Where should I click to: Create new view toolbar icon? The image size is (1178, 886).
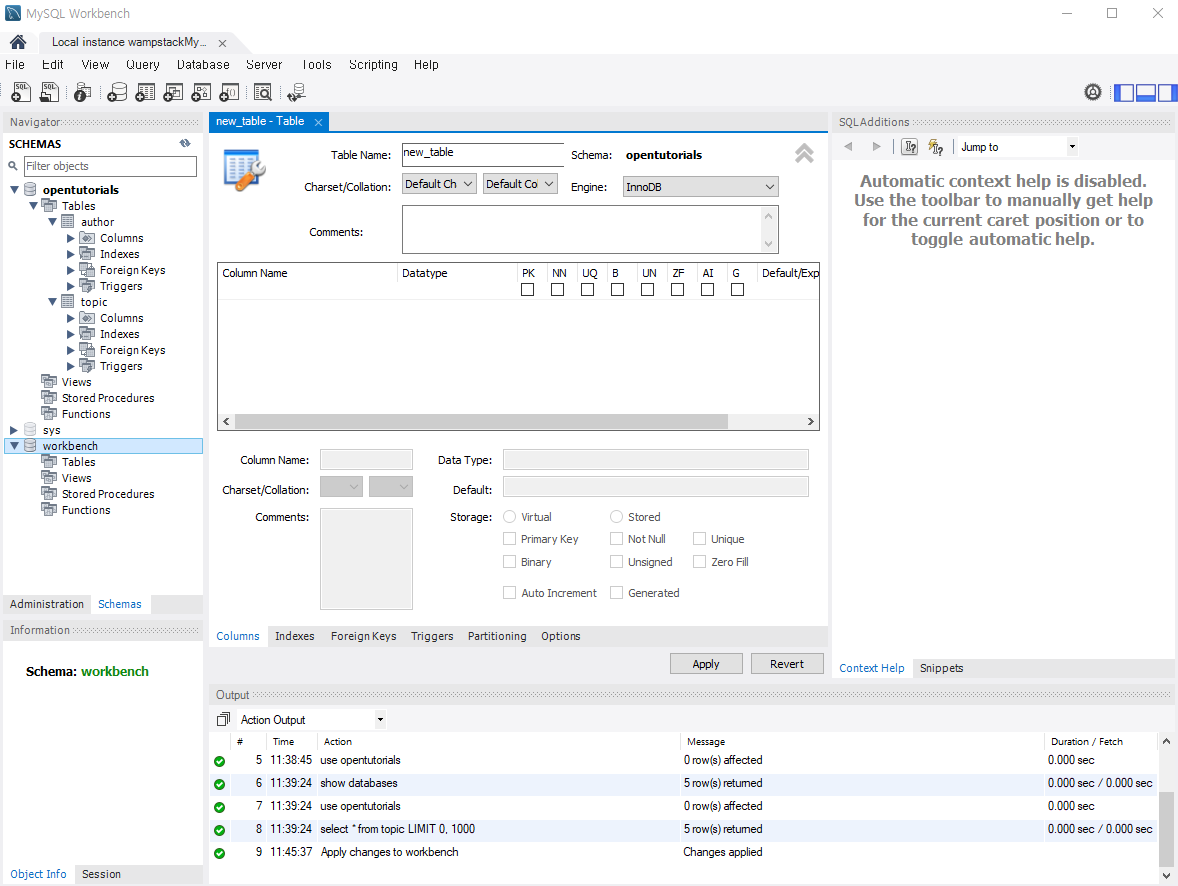click(173, 92)
